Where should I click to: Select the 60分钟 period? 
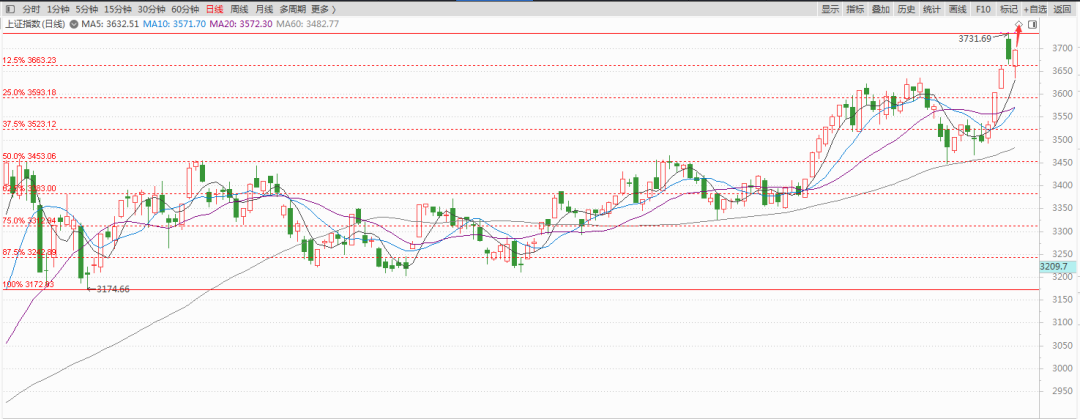[185, 9]
